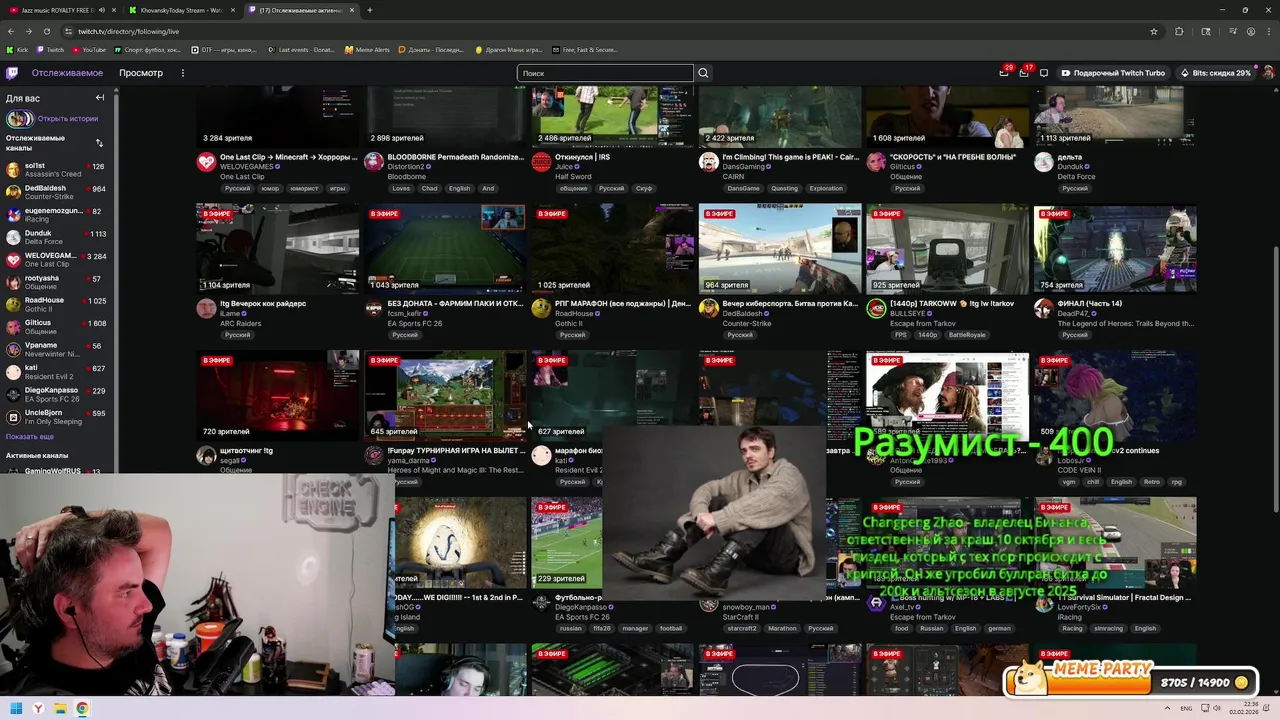This screenshot has height=720, width=1280.
Task: Open iLame channel avatar
Action: pos(206,309)
